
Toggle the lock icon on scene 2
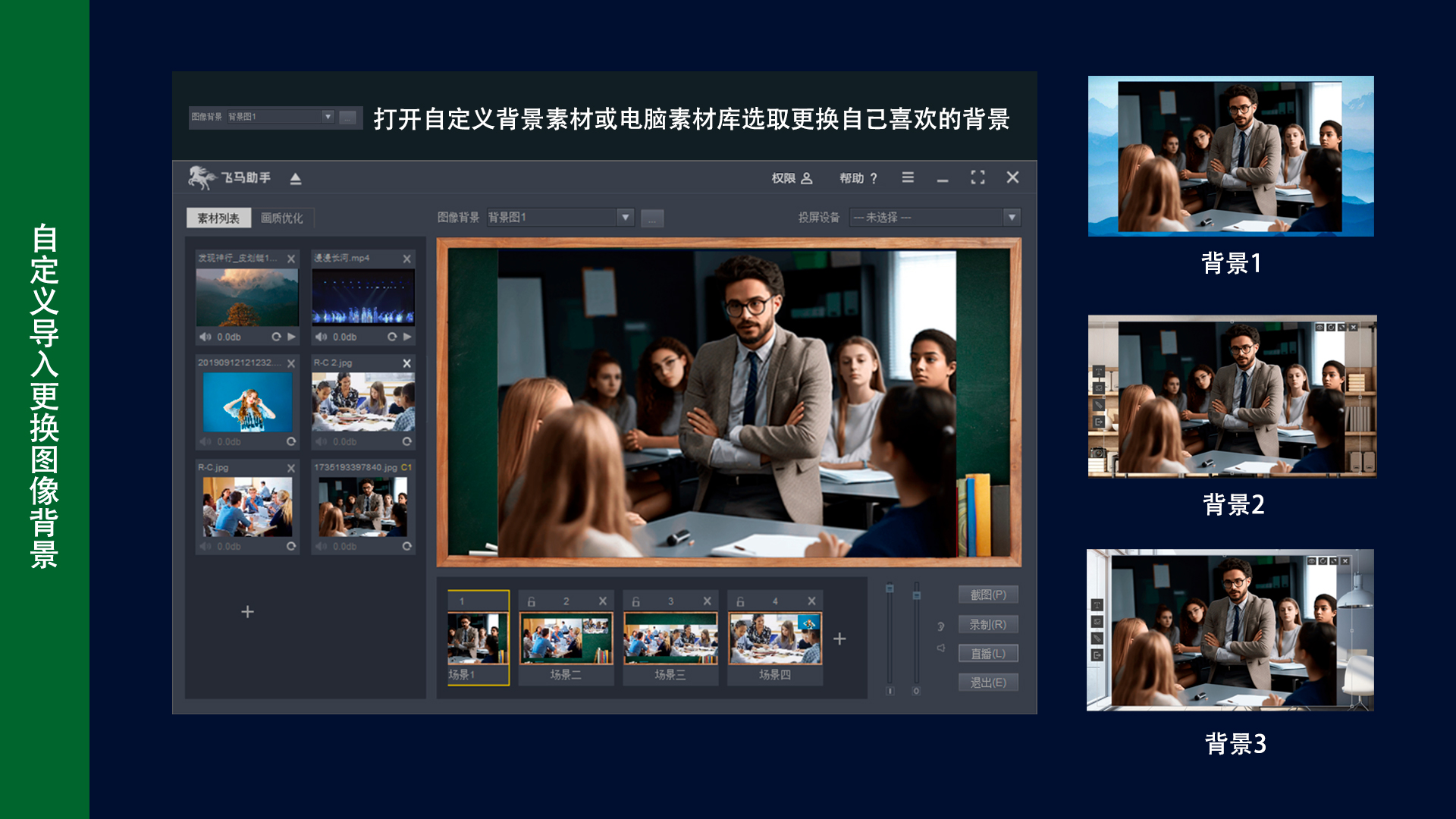pos(532,601)
